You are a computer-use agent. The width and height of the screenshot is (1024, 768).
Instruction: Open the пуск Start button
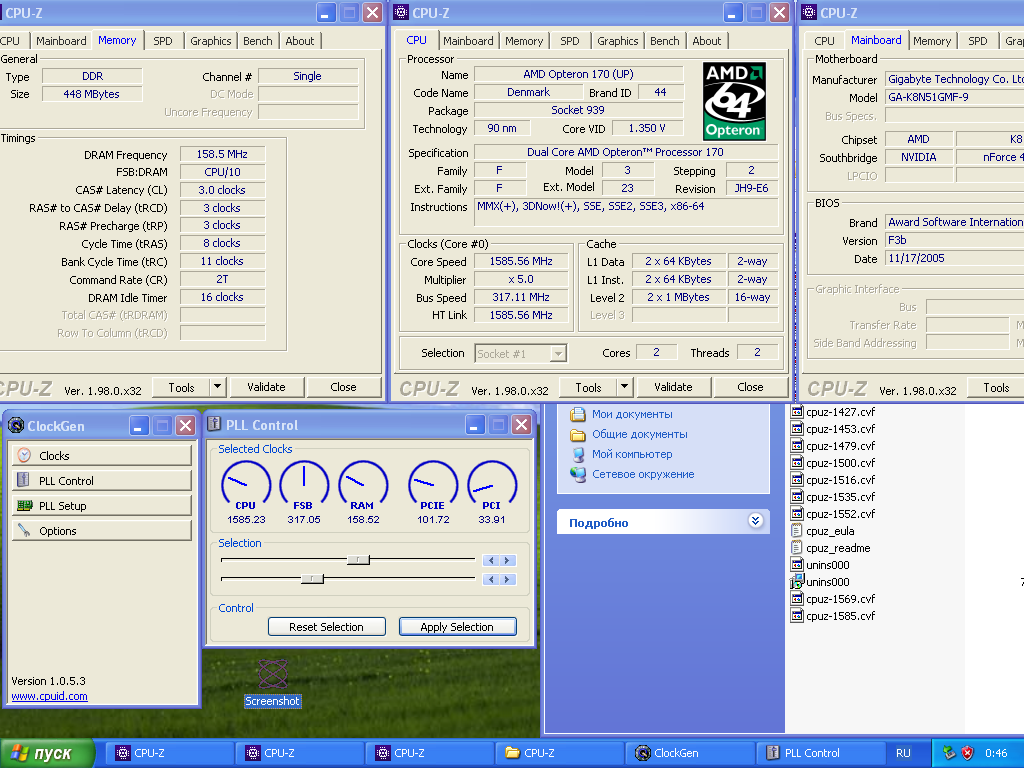46,754
